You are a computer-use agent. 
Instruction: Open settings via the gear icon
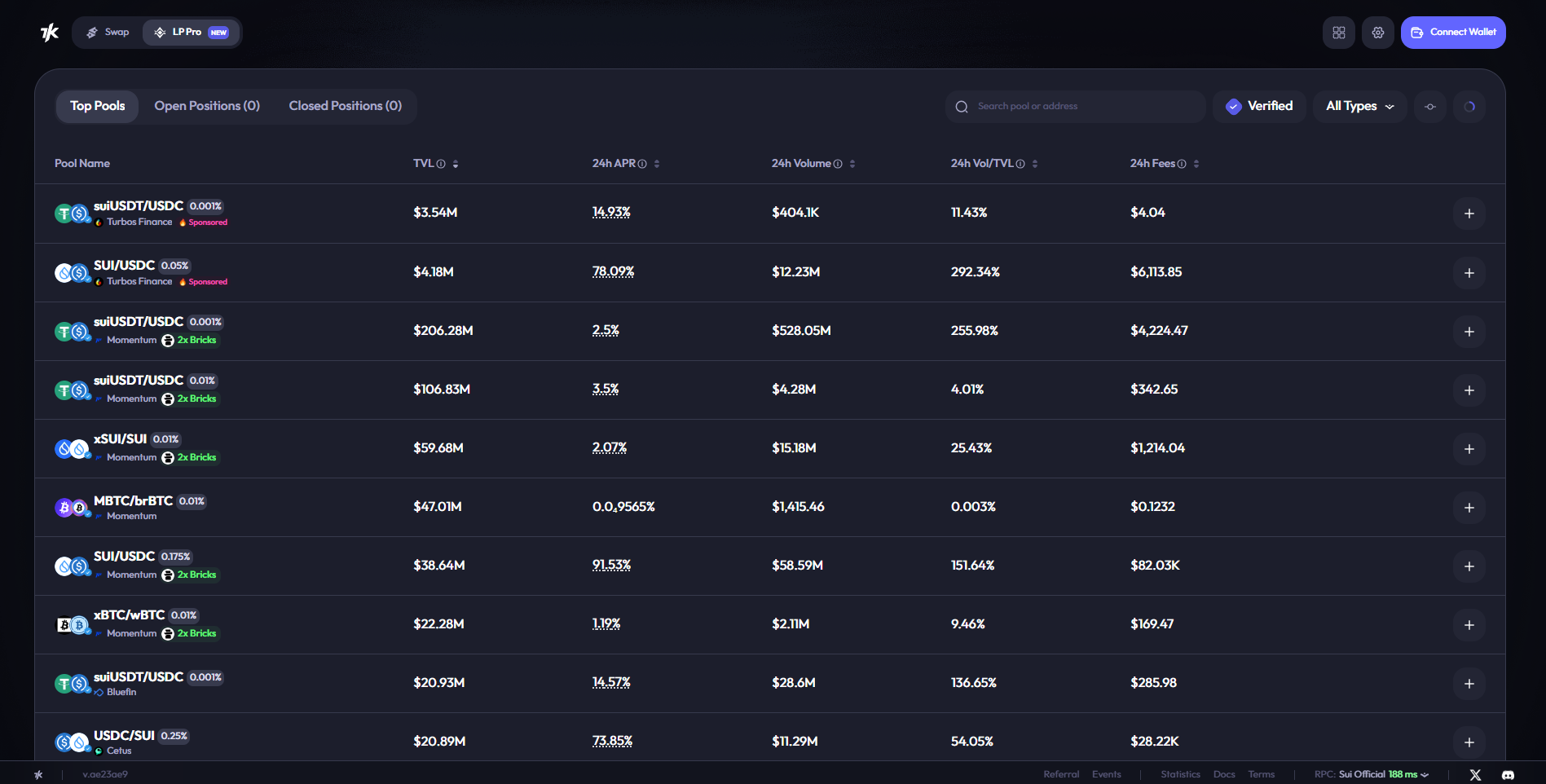tap(1377, 33)
